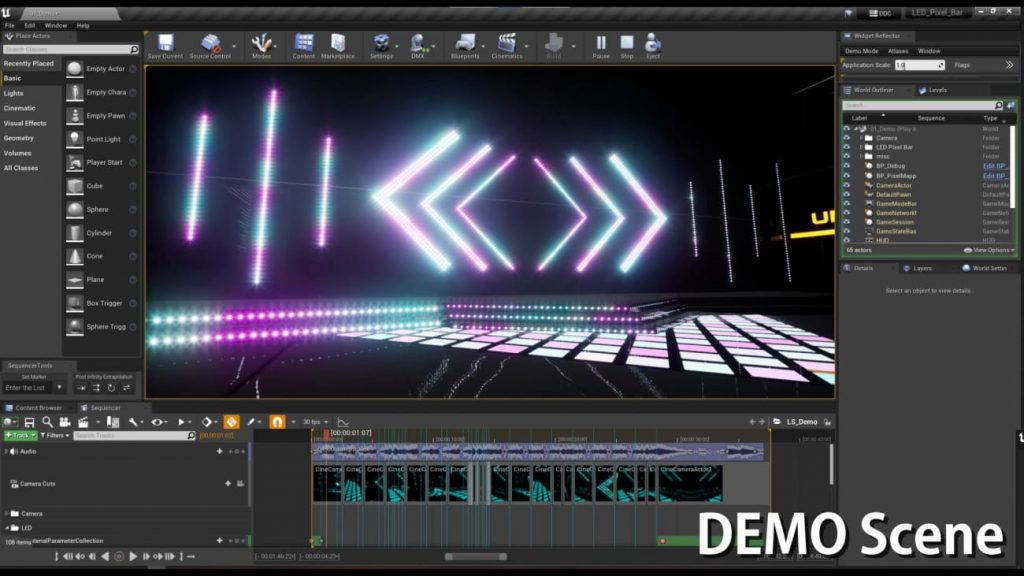Open View Options in World Outliner
Image resolution: width=1024 pixels, height=576 pixels.
tap(989, 250)
